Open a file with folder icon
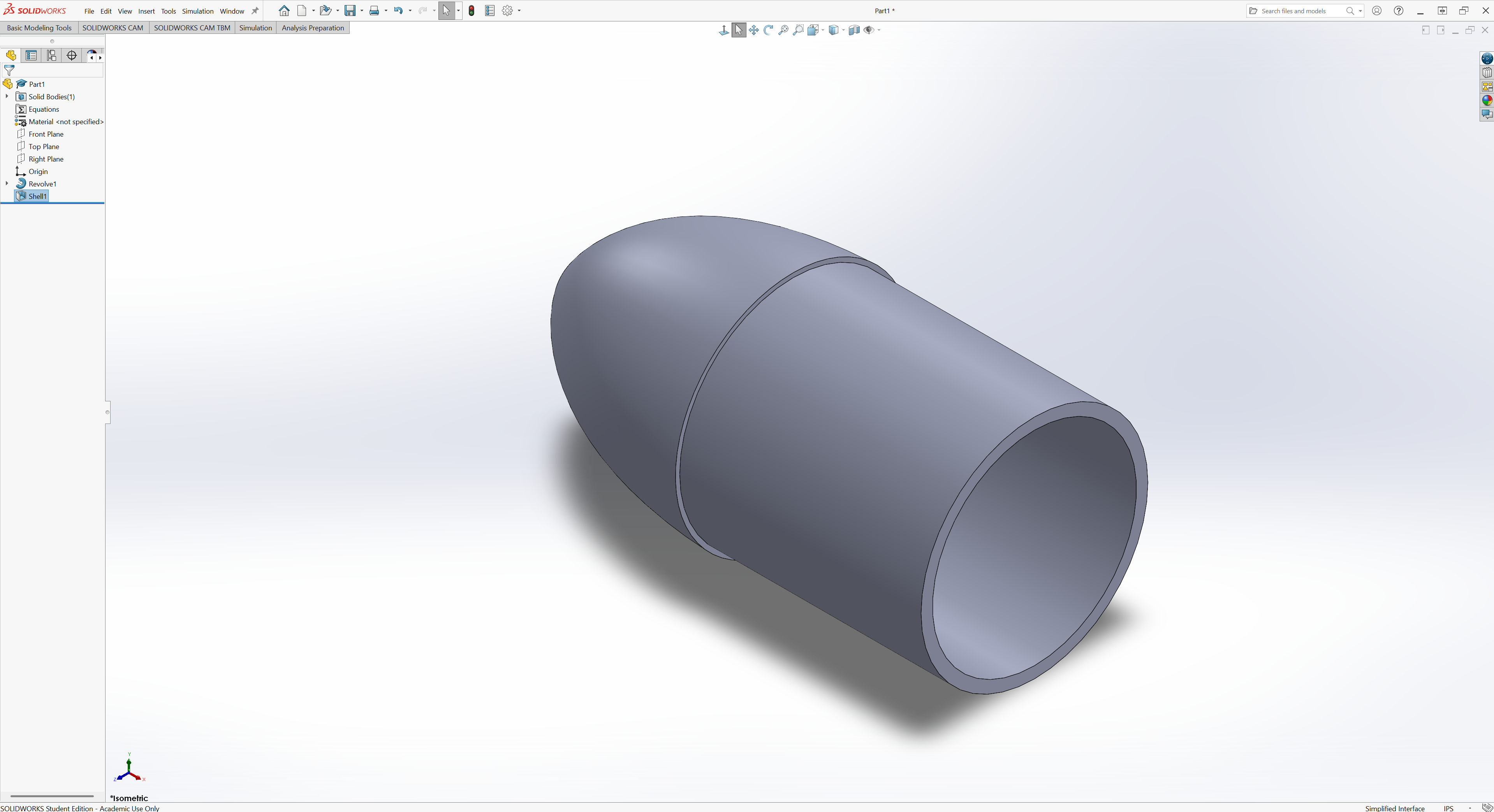The height and width of the screenshot is (812, 1494). (x=326, y=11)
